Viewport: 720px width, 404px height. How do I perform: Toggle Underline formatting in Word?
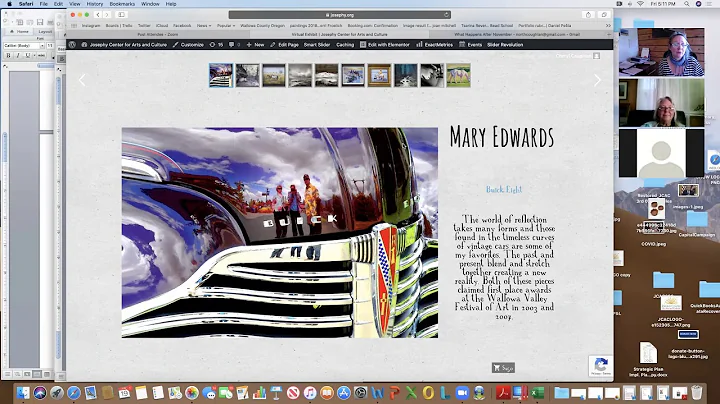tap(28, 56)
